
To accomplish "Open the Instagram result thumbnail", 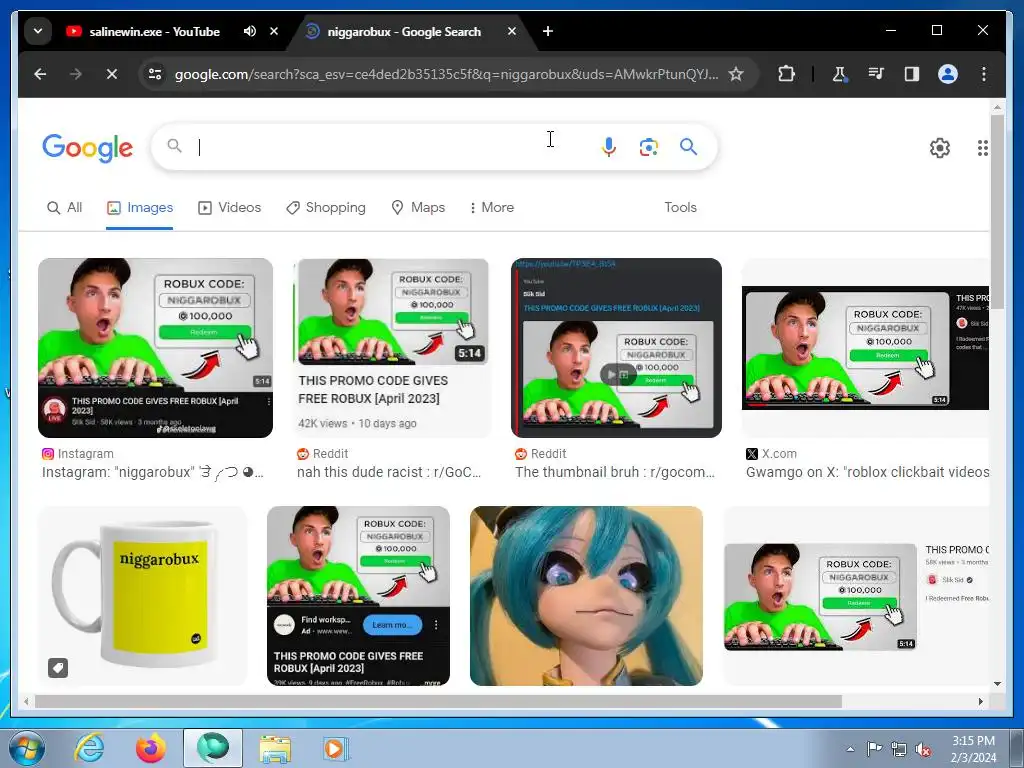I will coord(155,348).
